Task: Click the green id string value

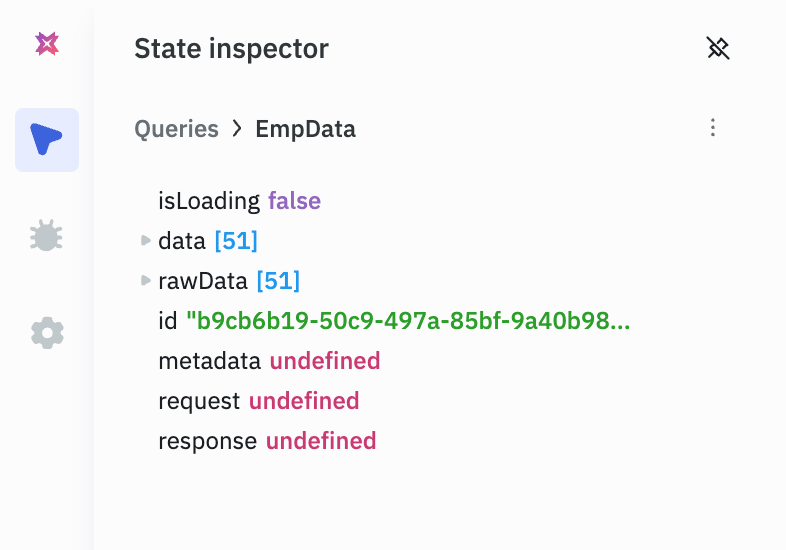Action: (x=408, y=321)
